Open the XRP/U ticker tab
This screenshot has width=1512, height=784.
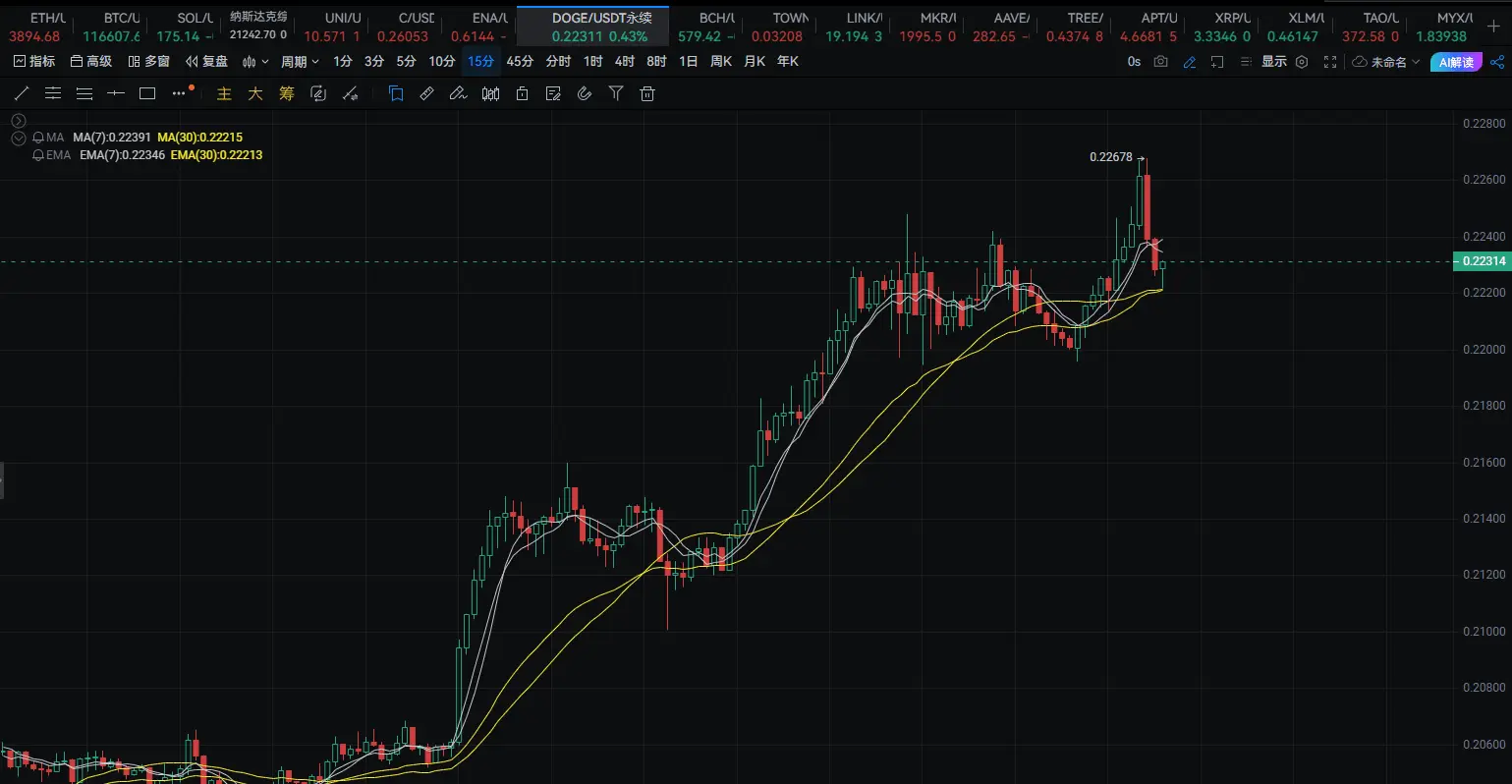click(1221, 27)
